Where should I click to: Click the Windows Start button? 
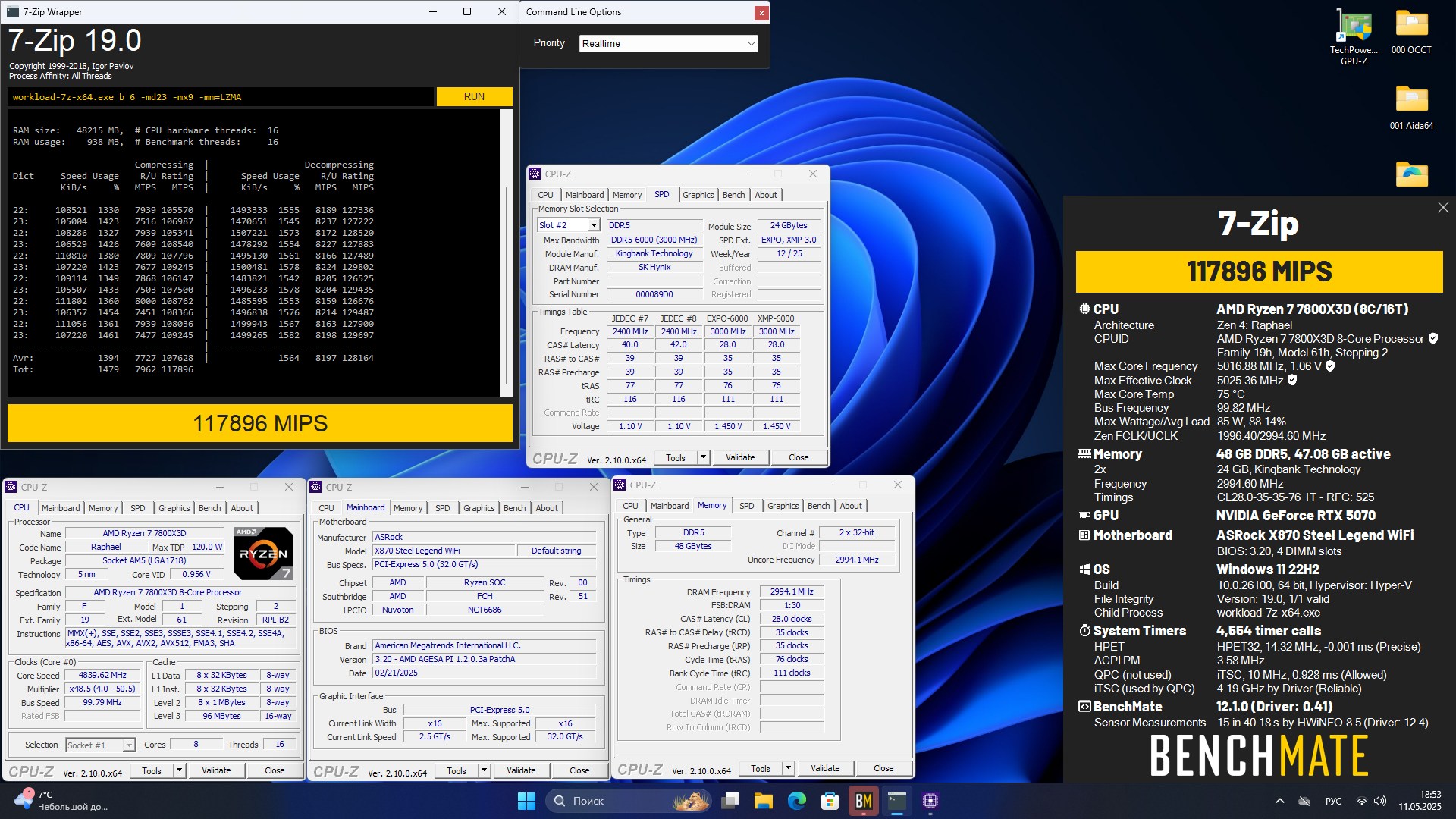pos(526,801)
